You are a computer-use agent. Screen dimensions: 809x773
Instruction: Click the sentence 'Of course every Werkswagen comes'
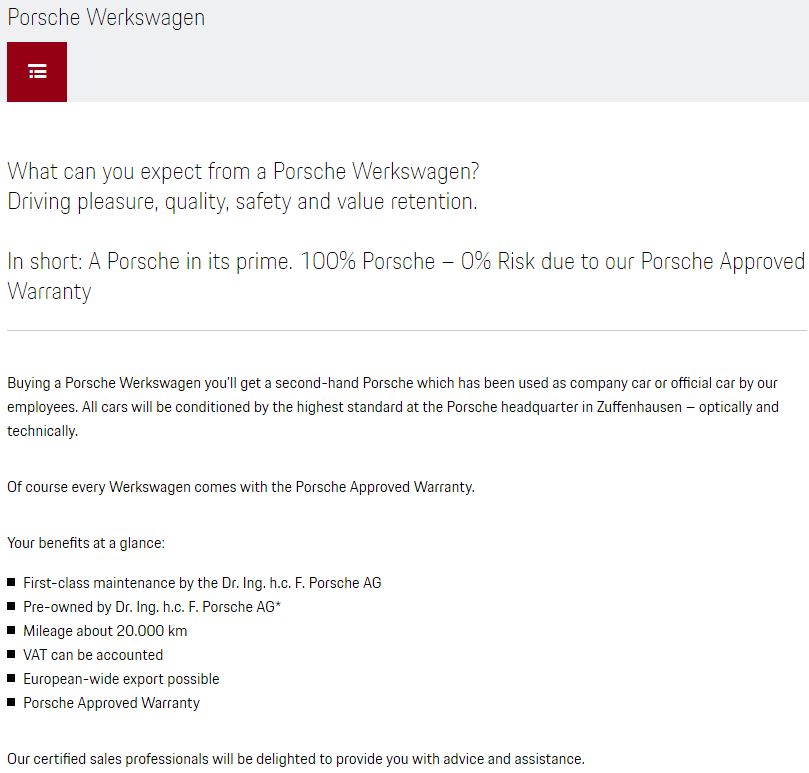(241, 487)
